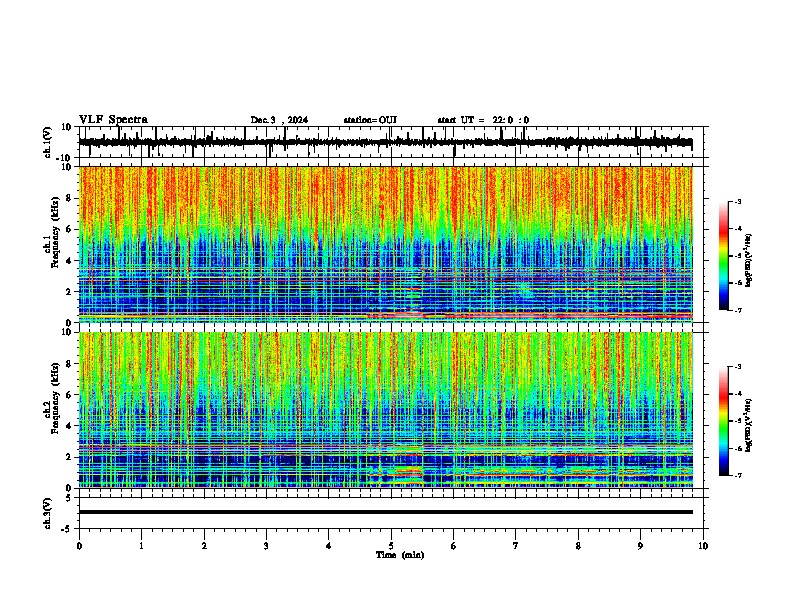Click the "-3" label on ch.2 color bar

pos(738,367)
